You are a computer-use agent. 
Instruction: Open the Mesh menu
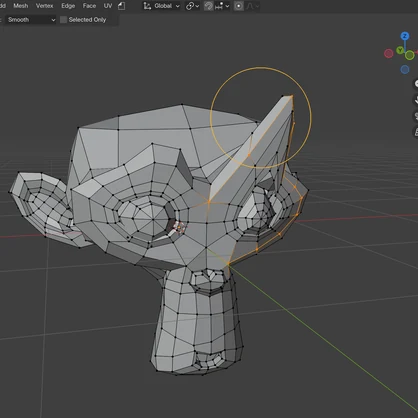[x=21, y=6]
